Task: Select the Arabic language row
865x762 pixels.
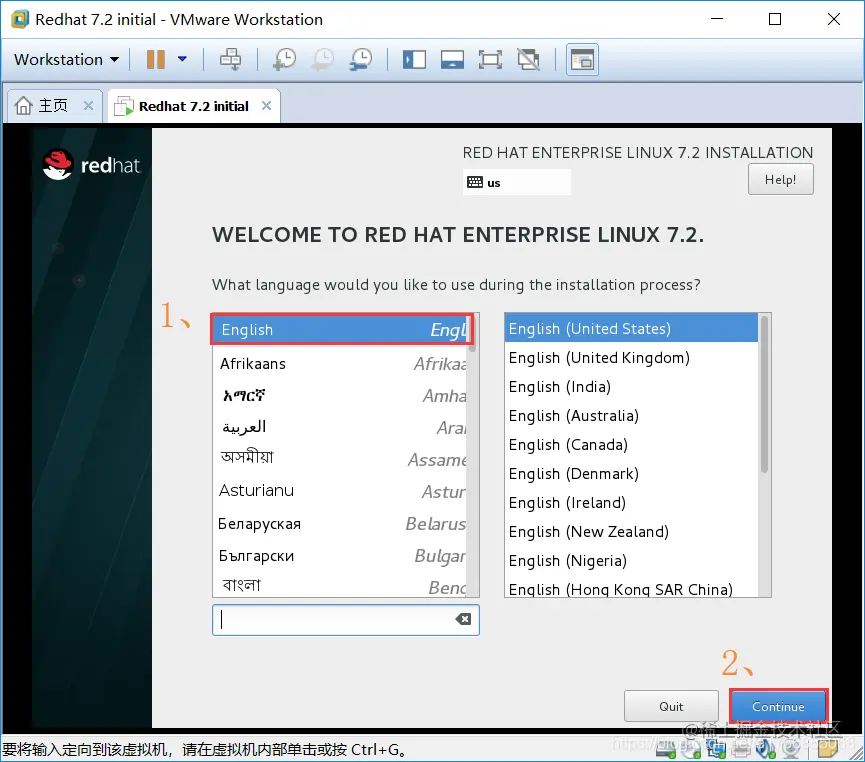Action: tap(341, 427)
